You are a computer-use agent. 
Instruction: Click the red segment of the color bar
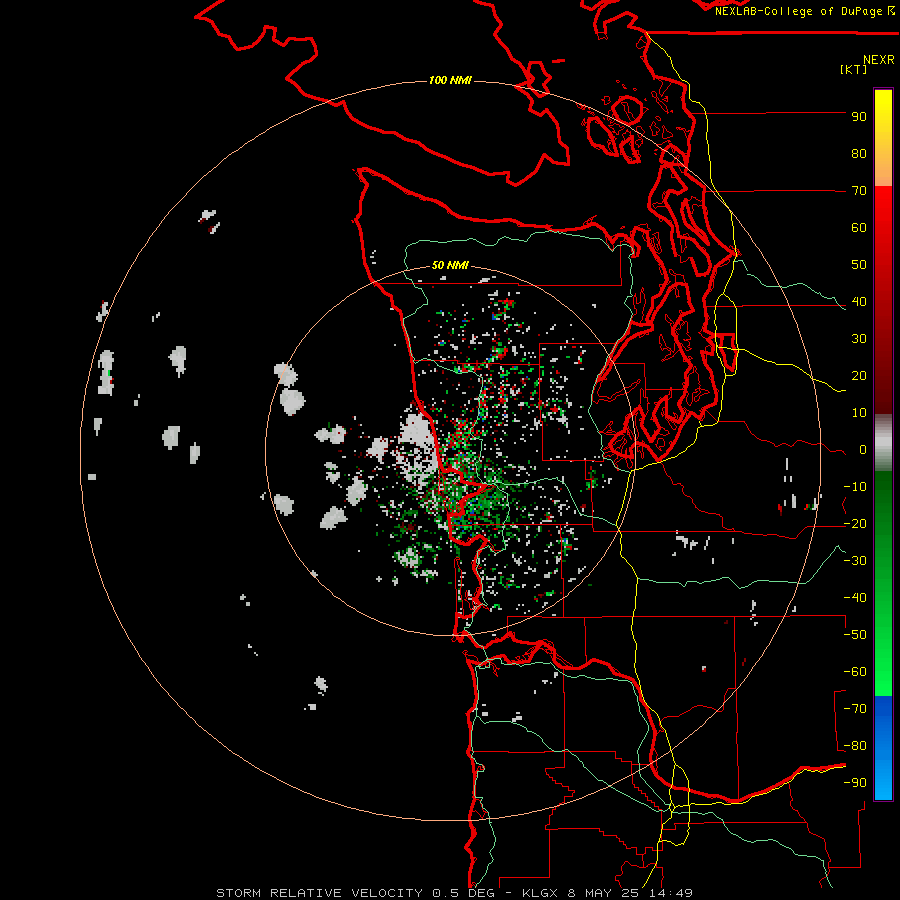pyautogui.click(x=883, y=300)
